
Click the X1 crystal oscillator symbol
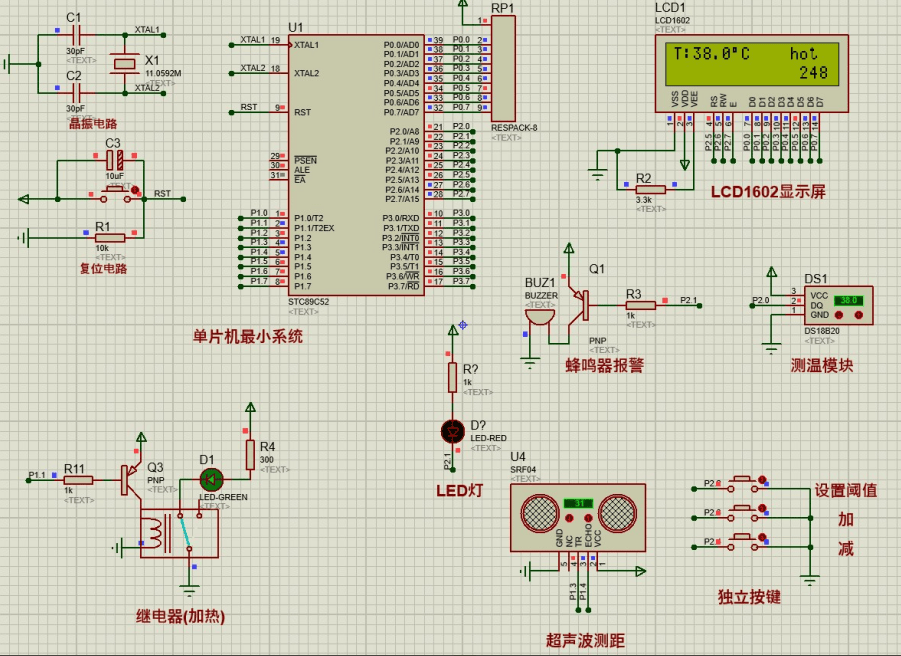tap(123, 62)
